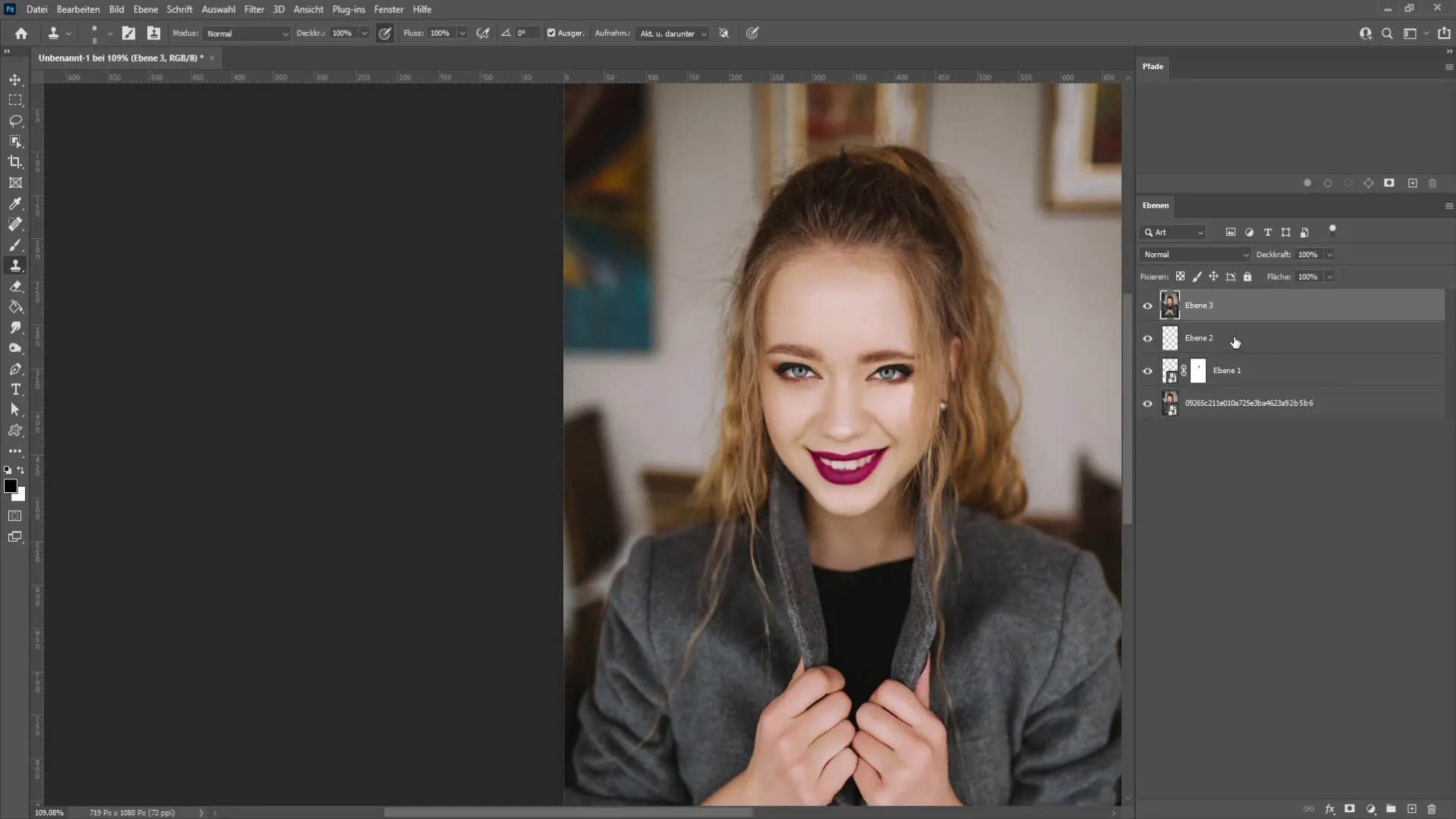Hide Ebene 2 layer
Image resolution: width=1456 pixels, height=819 pixels.
pos(1147,338)
